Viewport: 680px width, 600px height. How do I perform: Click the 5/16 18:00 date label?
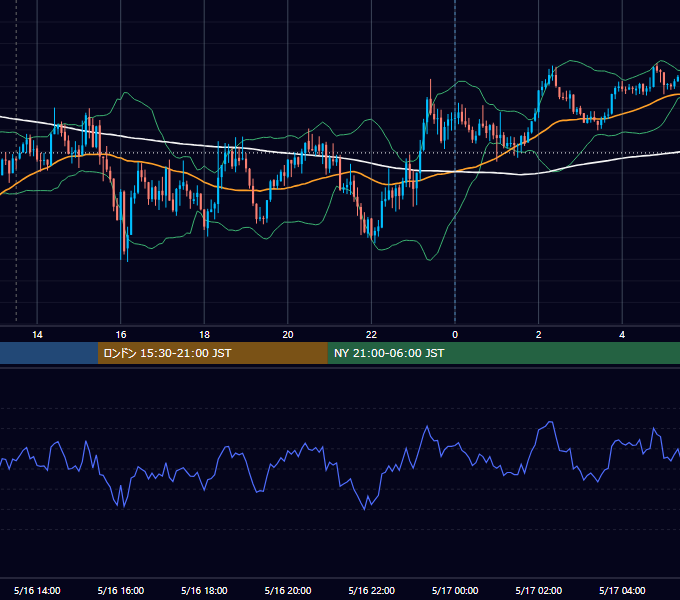click(204, 590)
